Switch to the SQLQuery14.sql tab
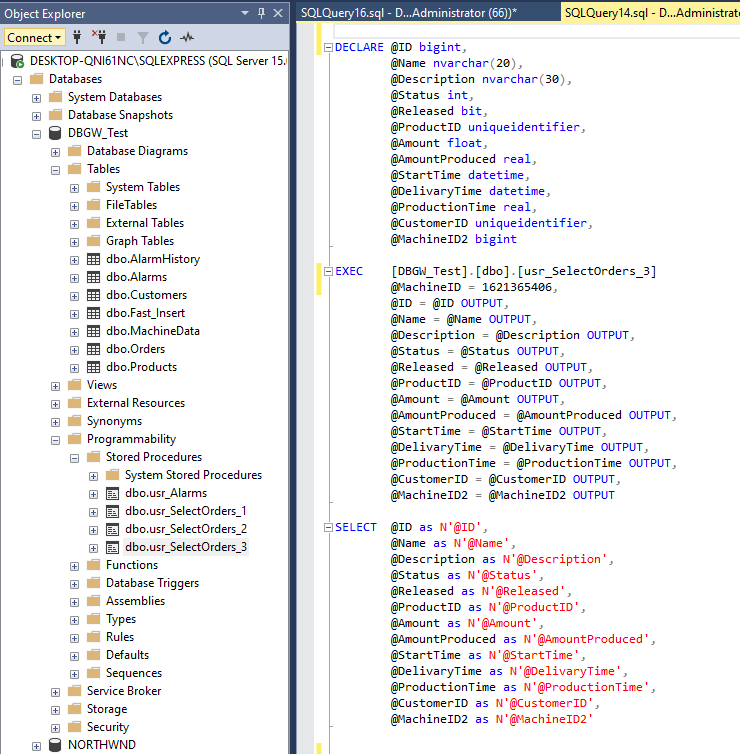Screen dimensions: 740x754 650,12
